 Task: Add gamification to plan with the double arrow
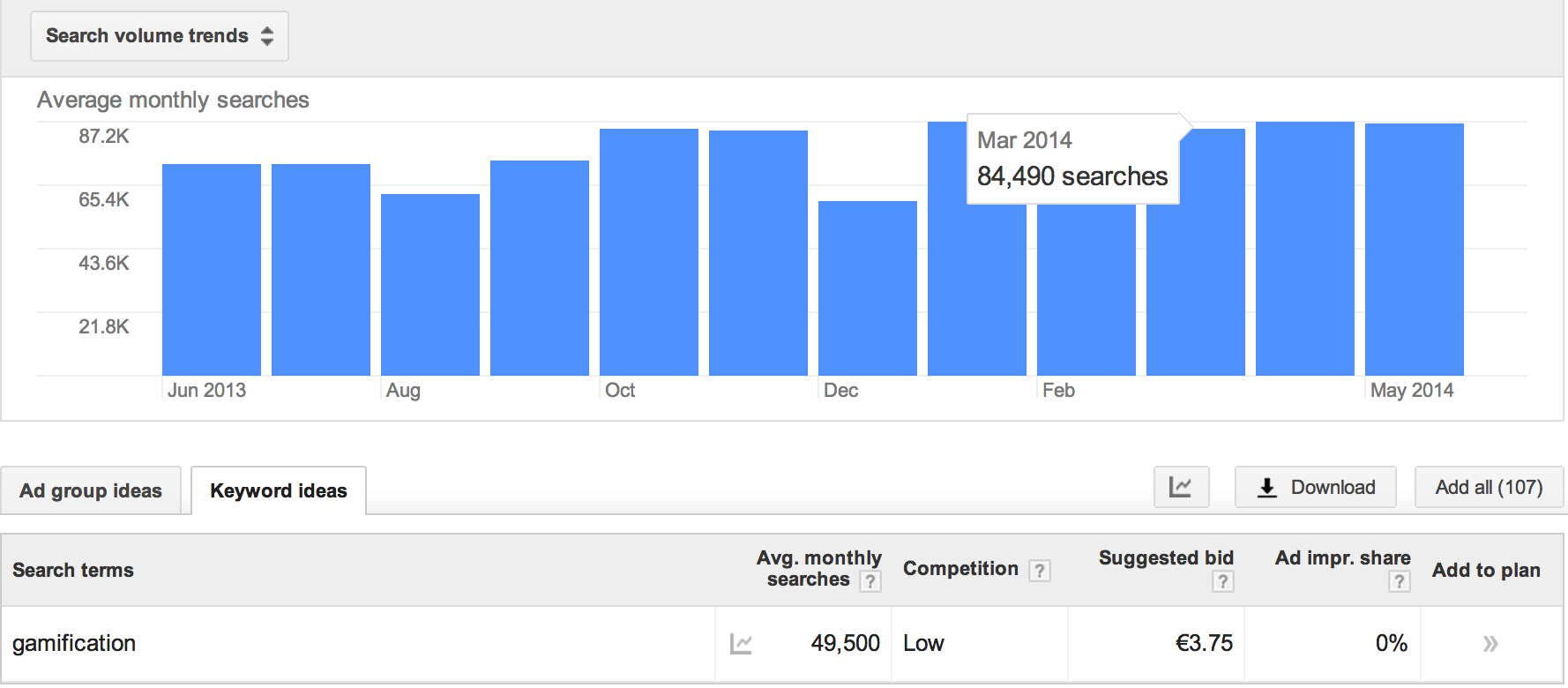(1490, 644)
